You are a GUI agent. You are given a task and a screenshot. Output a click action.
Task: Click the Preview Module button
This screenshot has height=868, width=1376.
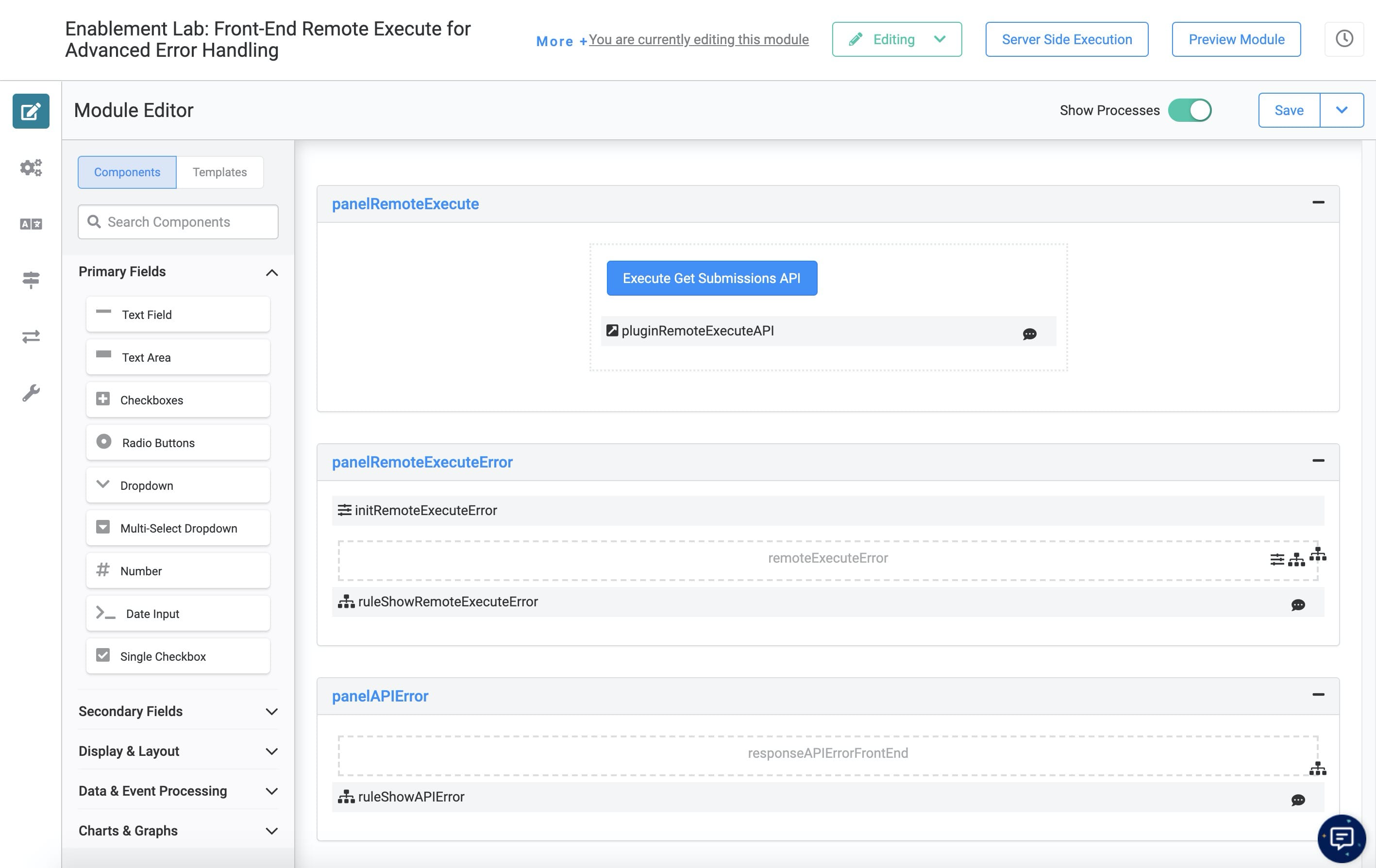pyautogui.click(x=1236, y=39)
